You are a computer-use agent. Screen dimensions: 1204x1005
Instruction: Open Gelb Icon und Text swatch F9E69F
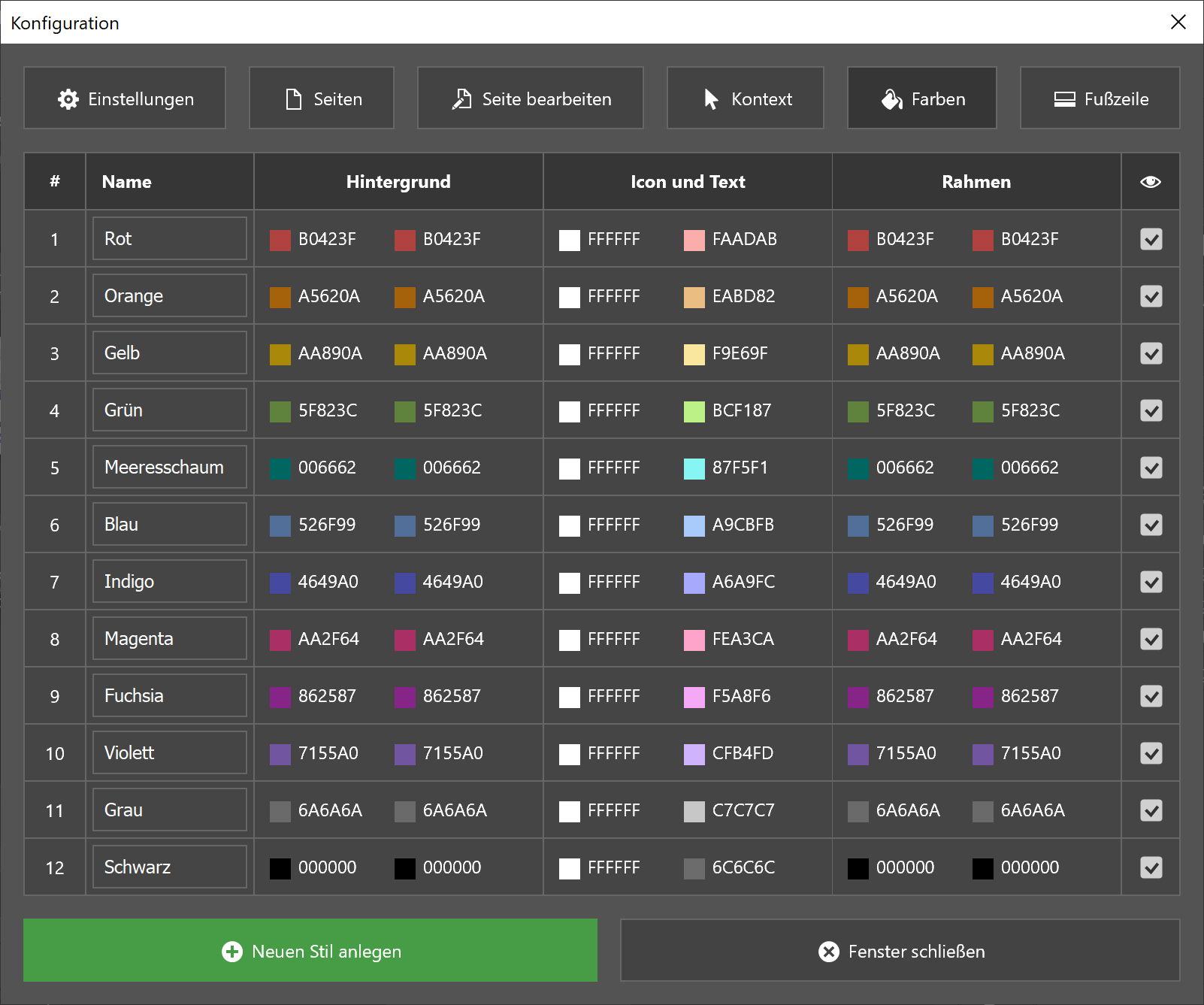coord(694,355)
